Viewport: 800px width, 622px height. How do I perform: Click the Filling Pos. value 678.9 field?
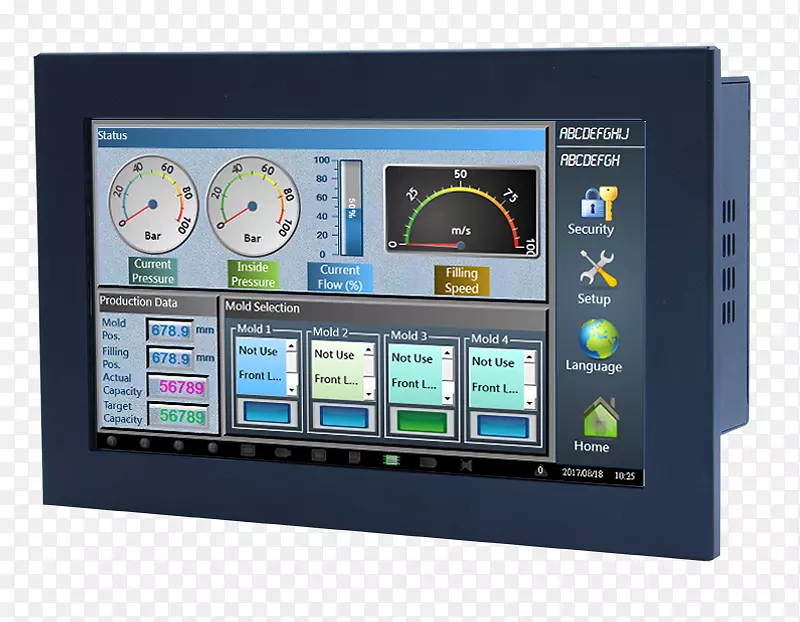coord(170,358)
